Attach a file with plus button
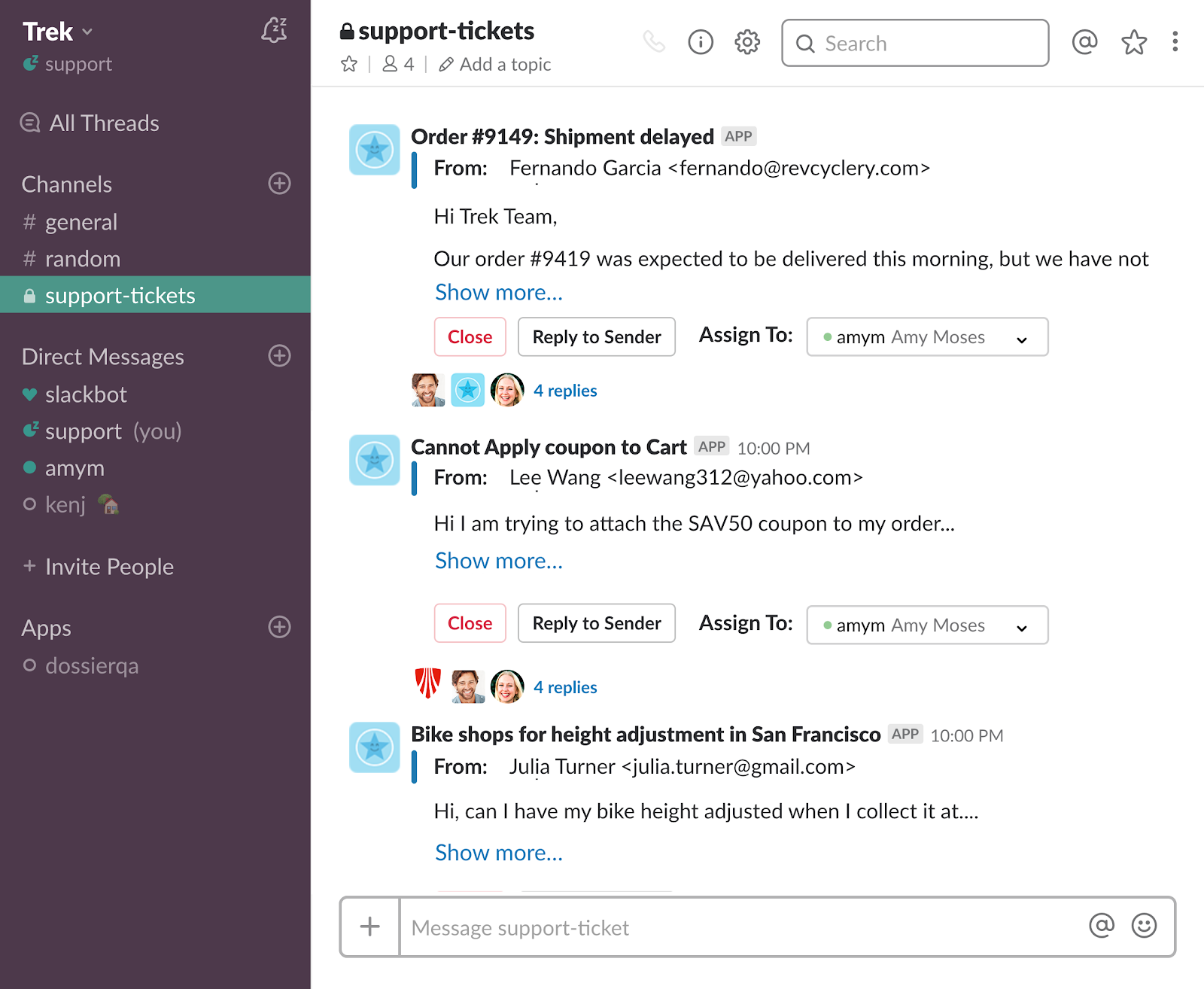Image resolution: width=1204 pixels, height=989 pixels. point(370,927)
